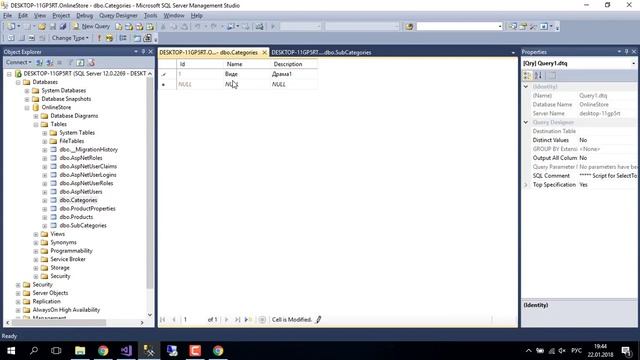The image size is (640, 360).
Task: Click the Disconnect icon in Object Explorer
Action: (x=50, y=62)
